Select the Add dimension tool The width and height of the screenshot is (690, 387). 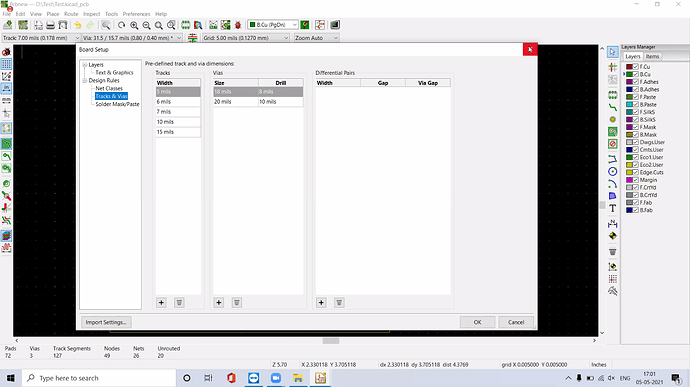[x=613, y=224]
